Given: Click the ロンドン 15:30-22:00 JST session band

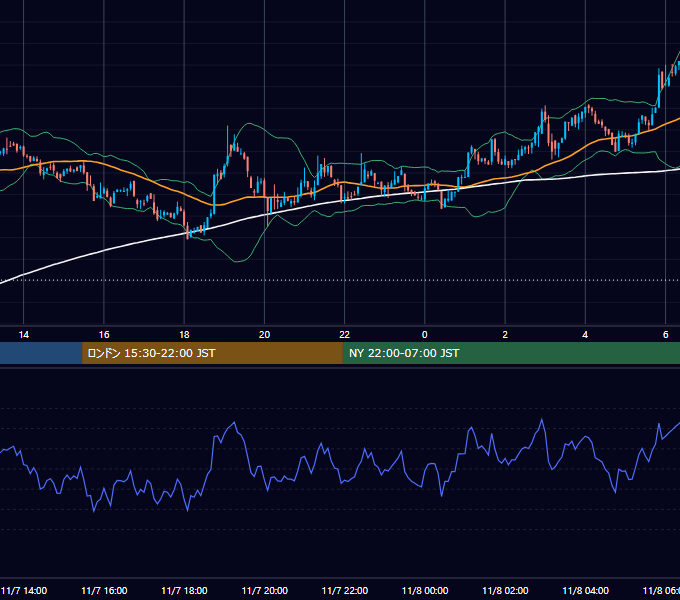Looking at the screenshot, I should pos(212,353).
